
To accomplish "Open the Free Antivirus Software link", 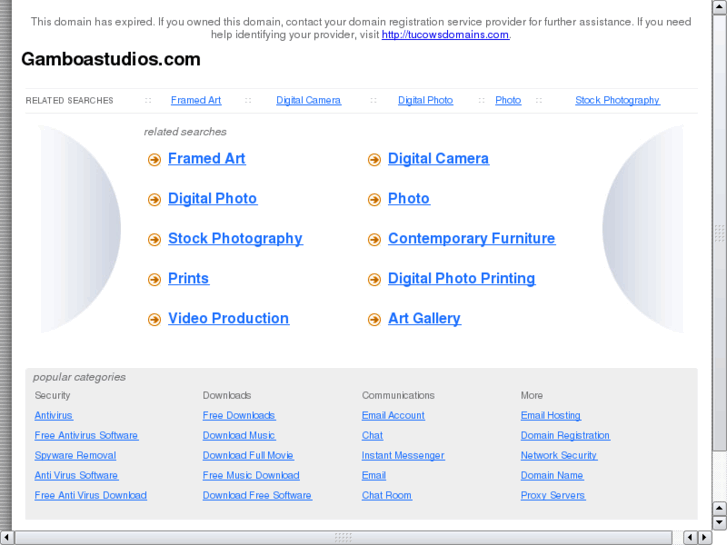I will point(86,436).
